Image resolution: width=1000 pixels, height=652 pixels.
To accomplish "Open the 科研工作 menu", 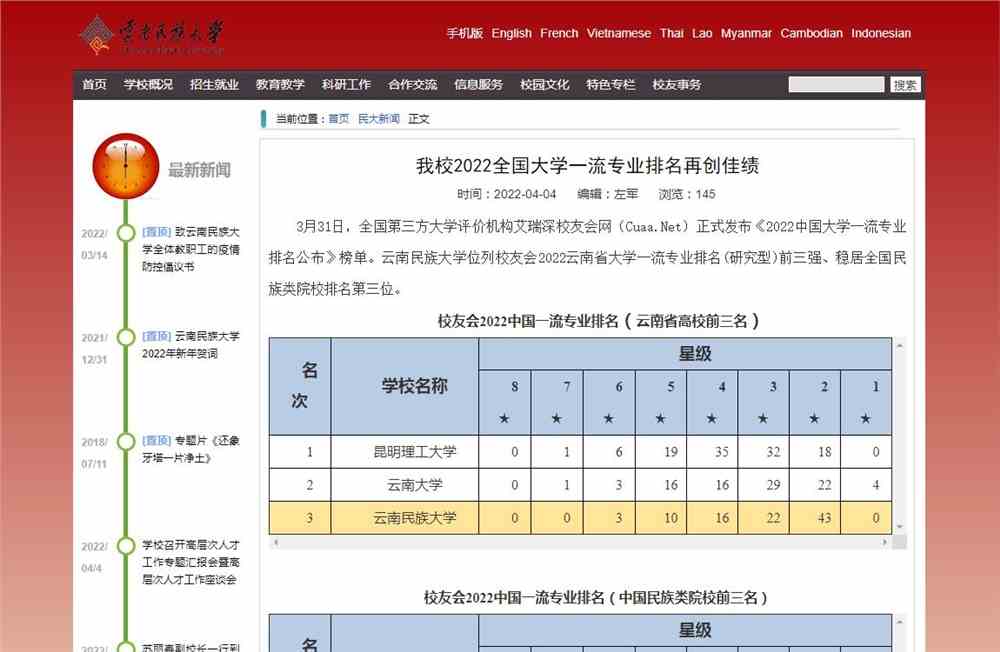I will click(x=346, y=84).
